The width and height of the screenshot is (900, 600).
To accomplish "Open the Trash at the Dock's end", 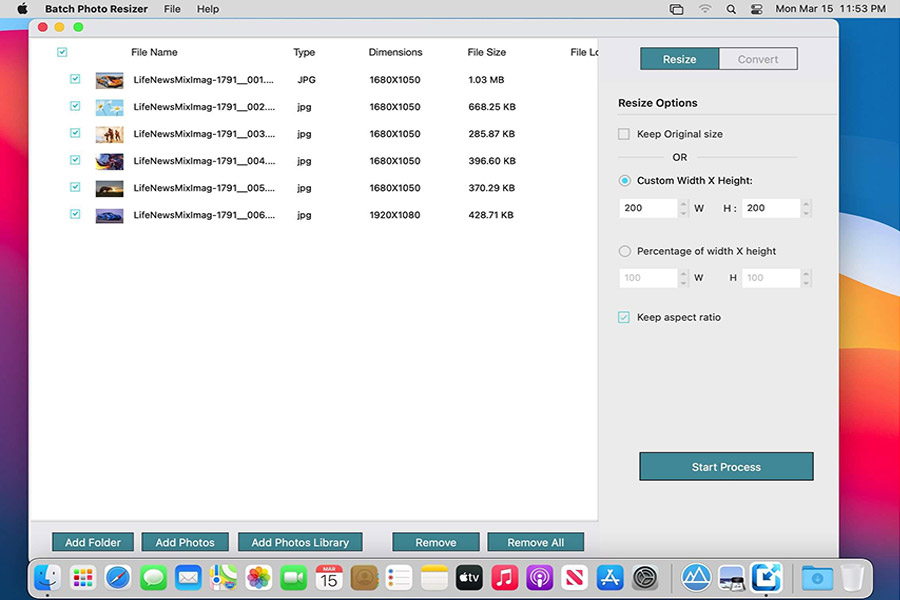I will [x=852, y=578].
